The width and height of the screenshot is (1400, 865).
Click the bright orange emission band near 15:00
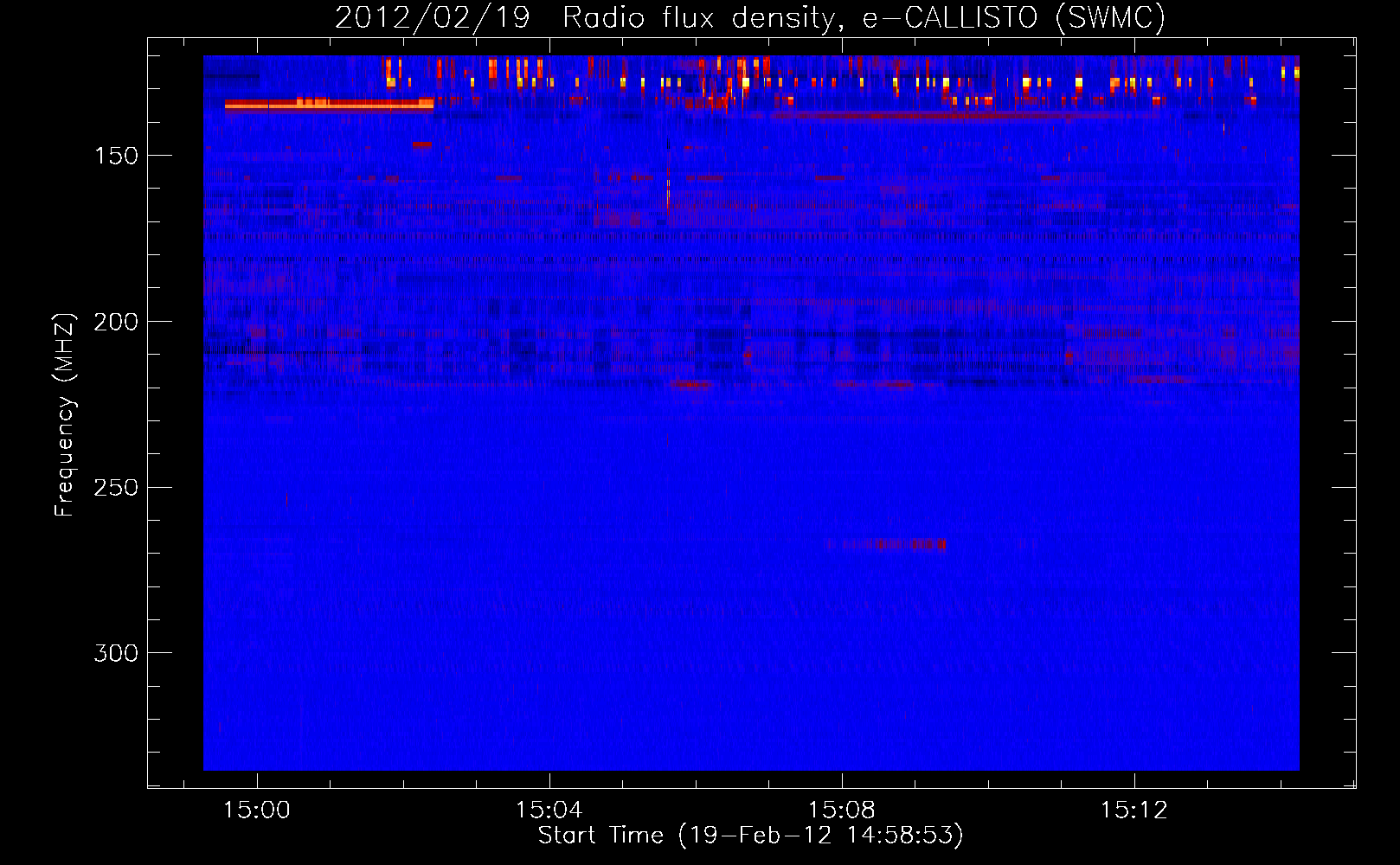(329, 106)
